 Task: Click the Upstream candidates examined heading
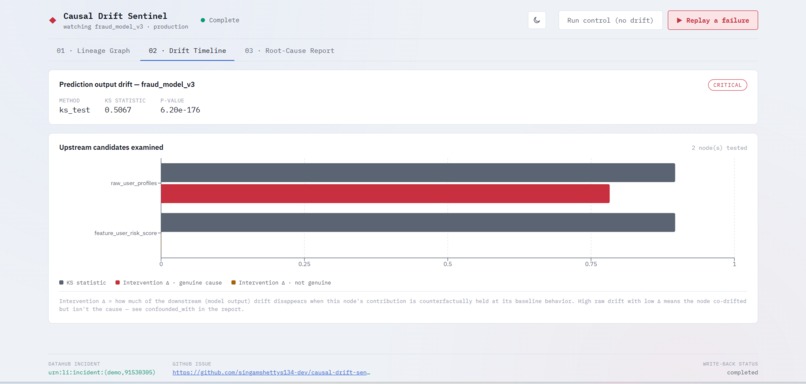coord(111,147)
